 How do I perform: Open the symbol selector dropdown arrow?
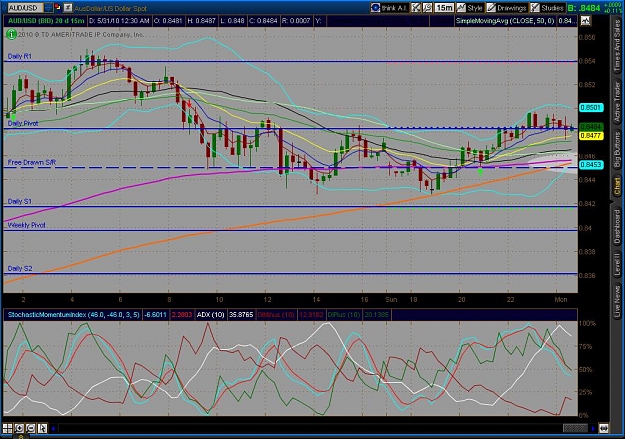(x=48, y=8)
